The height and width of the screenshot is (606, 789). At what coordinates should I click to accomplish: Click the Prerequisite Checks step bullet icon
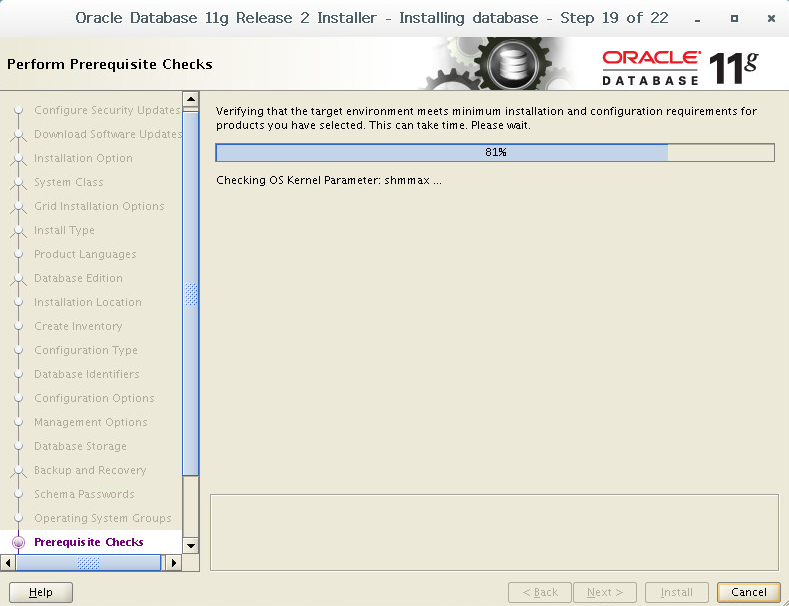(19, 542)
